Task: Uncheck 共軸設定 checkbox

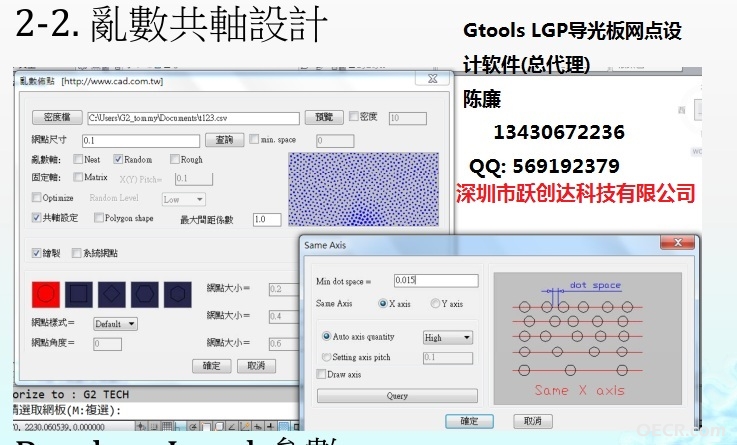Action: 36,217
